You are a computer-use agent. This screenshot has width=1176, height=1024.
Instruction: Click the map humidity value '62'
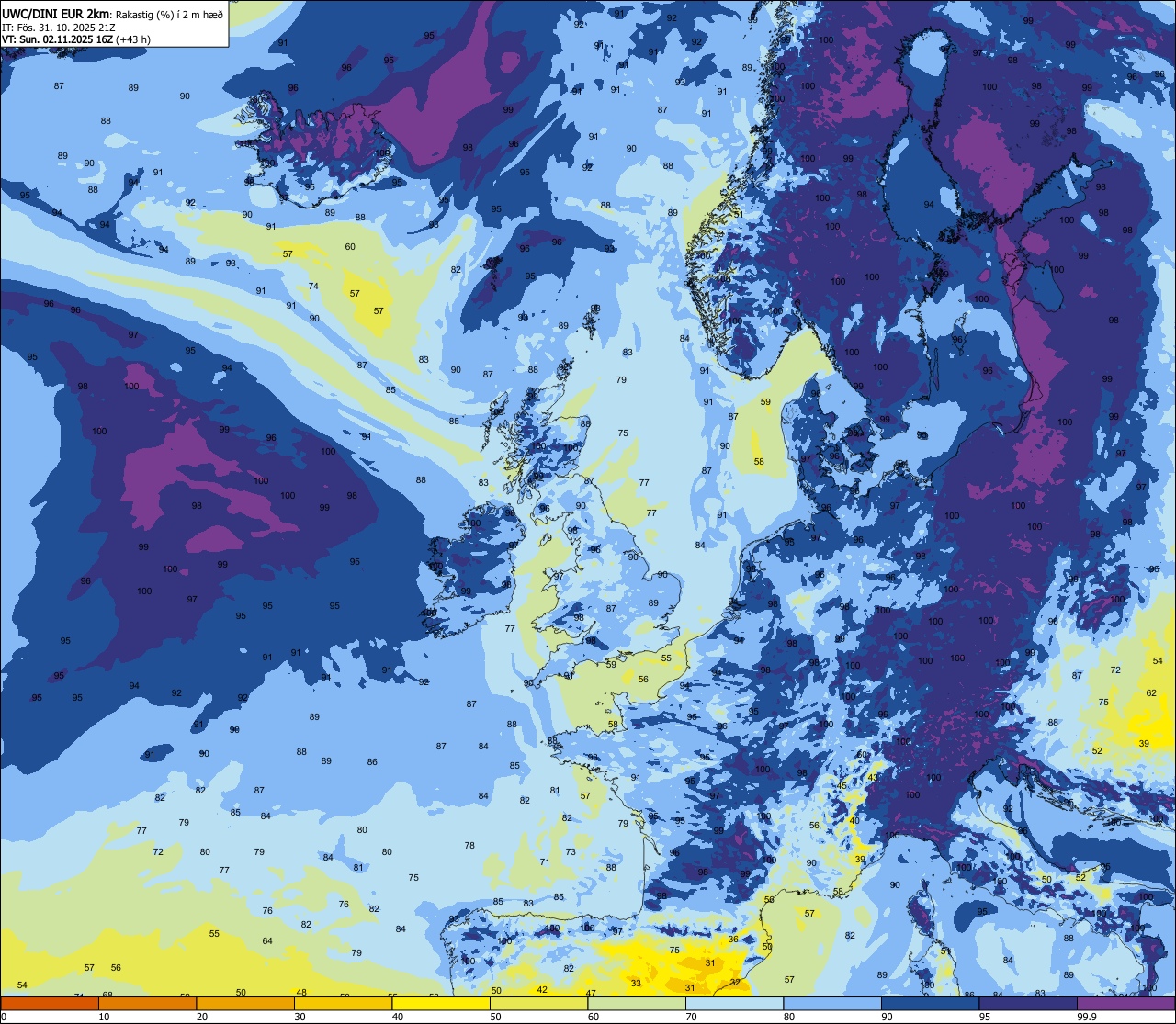(1151, 692)
